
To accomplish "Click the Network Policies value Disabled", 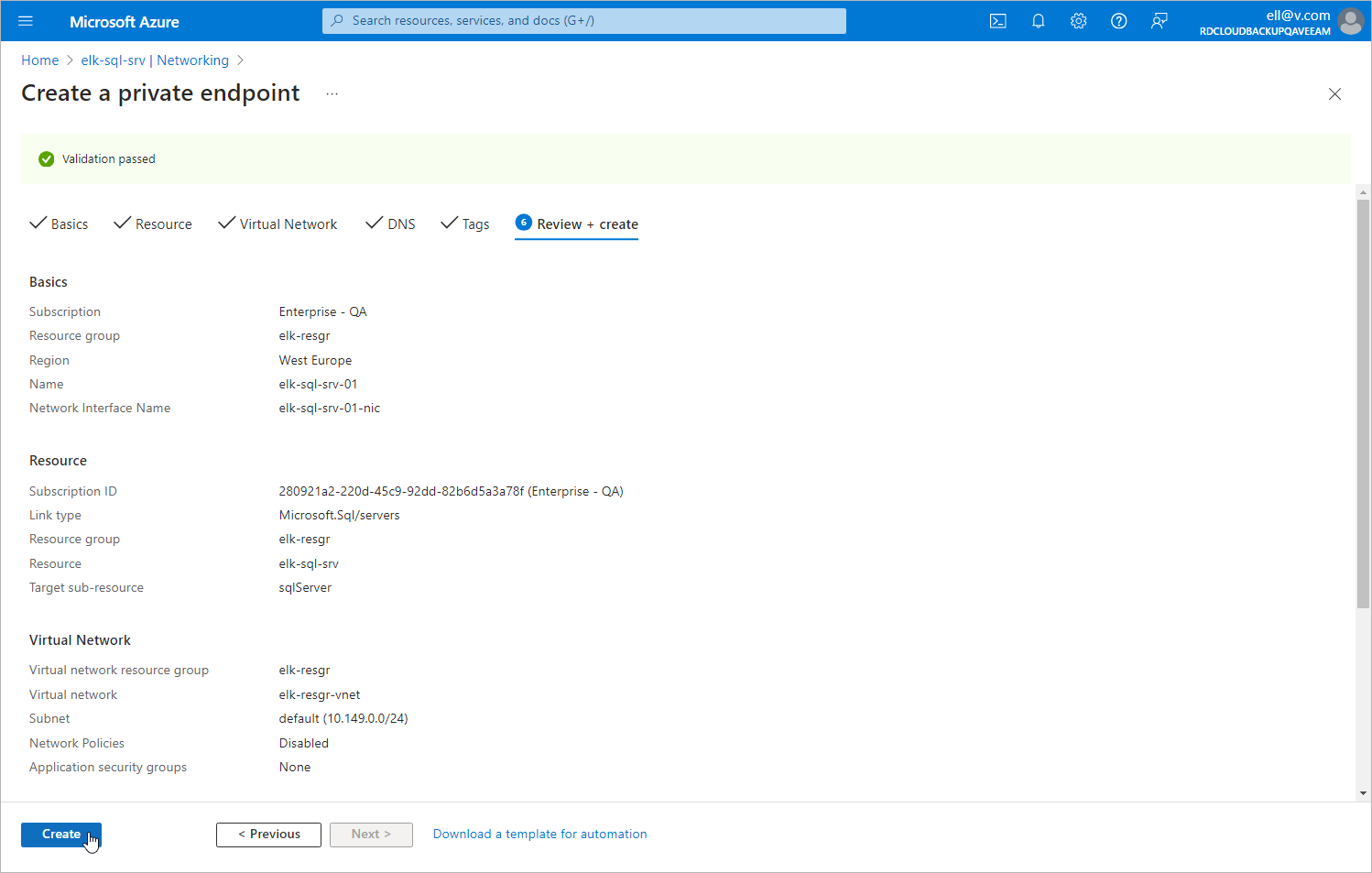I will coord(304,744).
